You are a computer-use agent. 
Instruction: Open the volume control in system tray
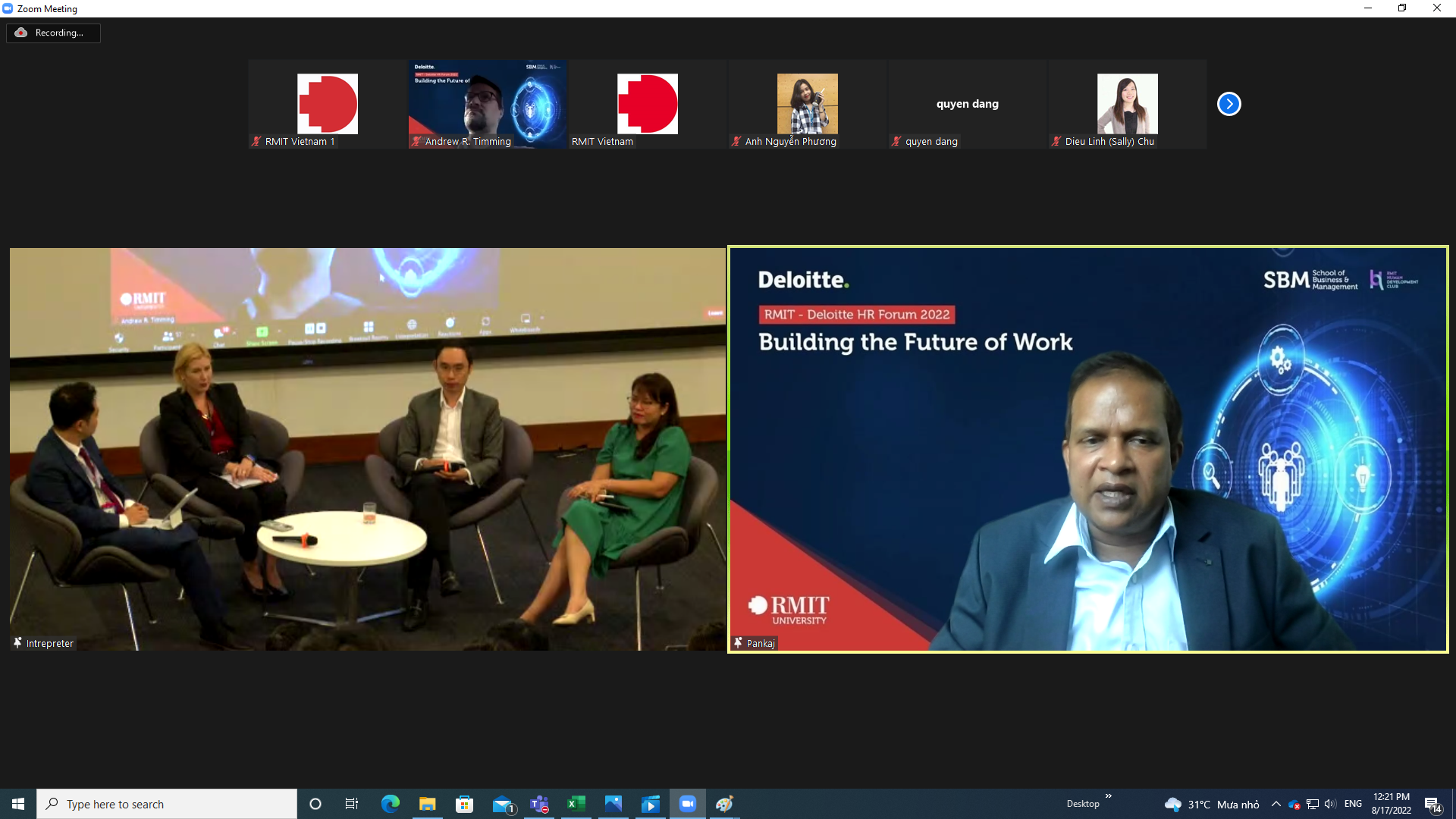pyautogui.click(x=1330, y=804)
